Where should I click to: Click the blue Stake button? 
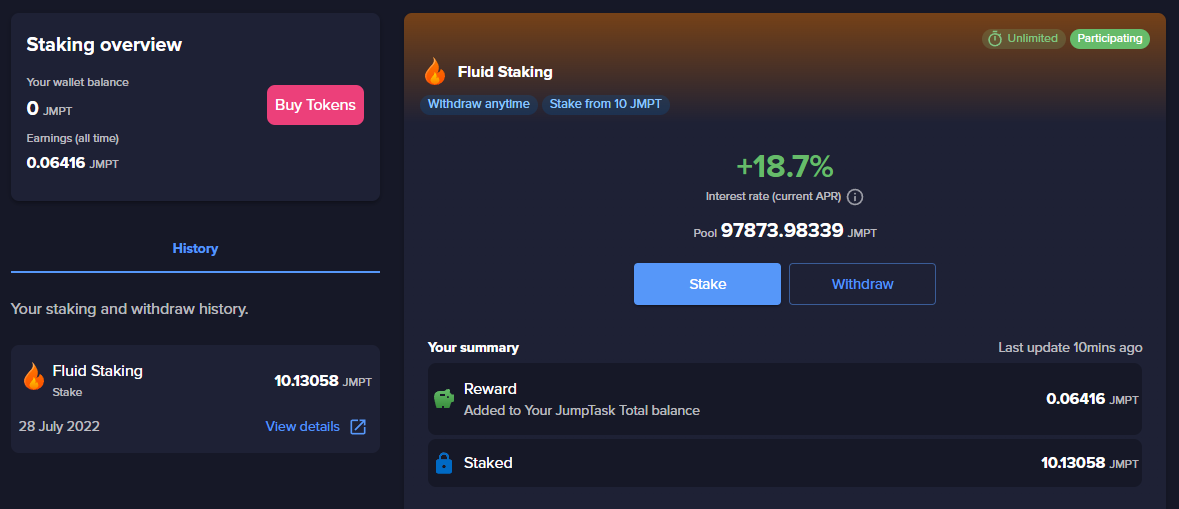tap(707, 284)
